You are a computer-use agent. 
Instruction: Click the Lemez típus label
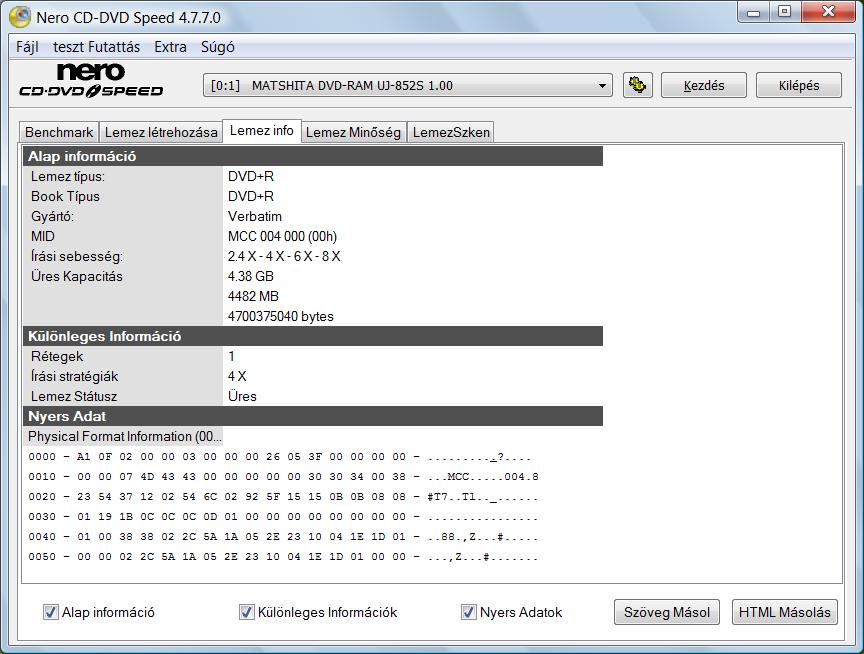click(x=68, y=176)
